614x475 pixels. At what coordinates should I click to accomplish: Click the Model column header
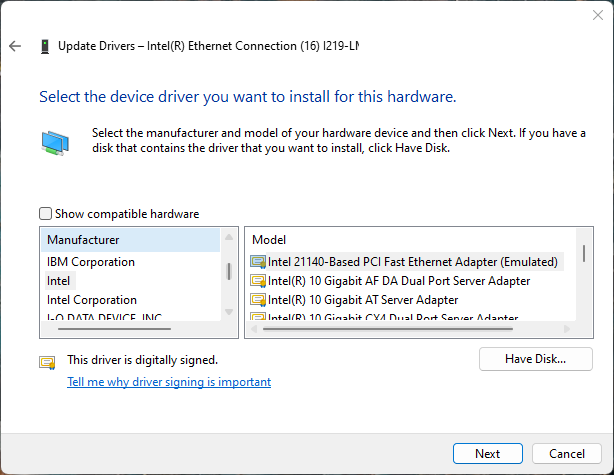pyautogui.click(x=269, y=240)
